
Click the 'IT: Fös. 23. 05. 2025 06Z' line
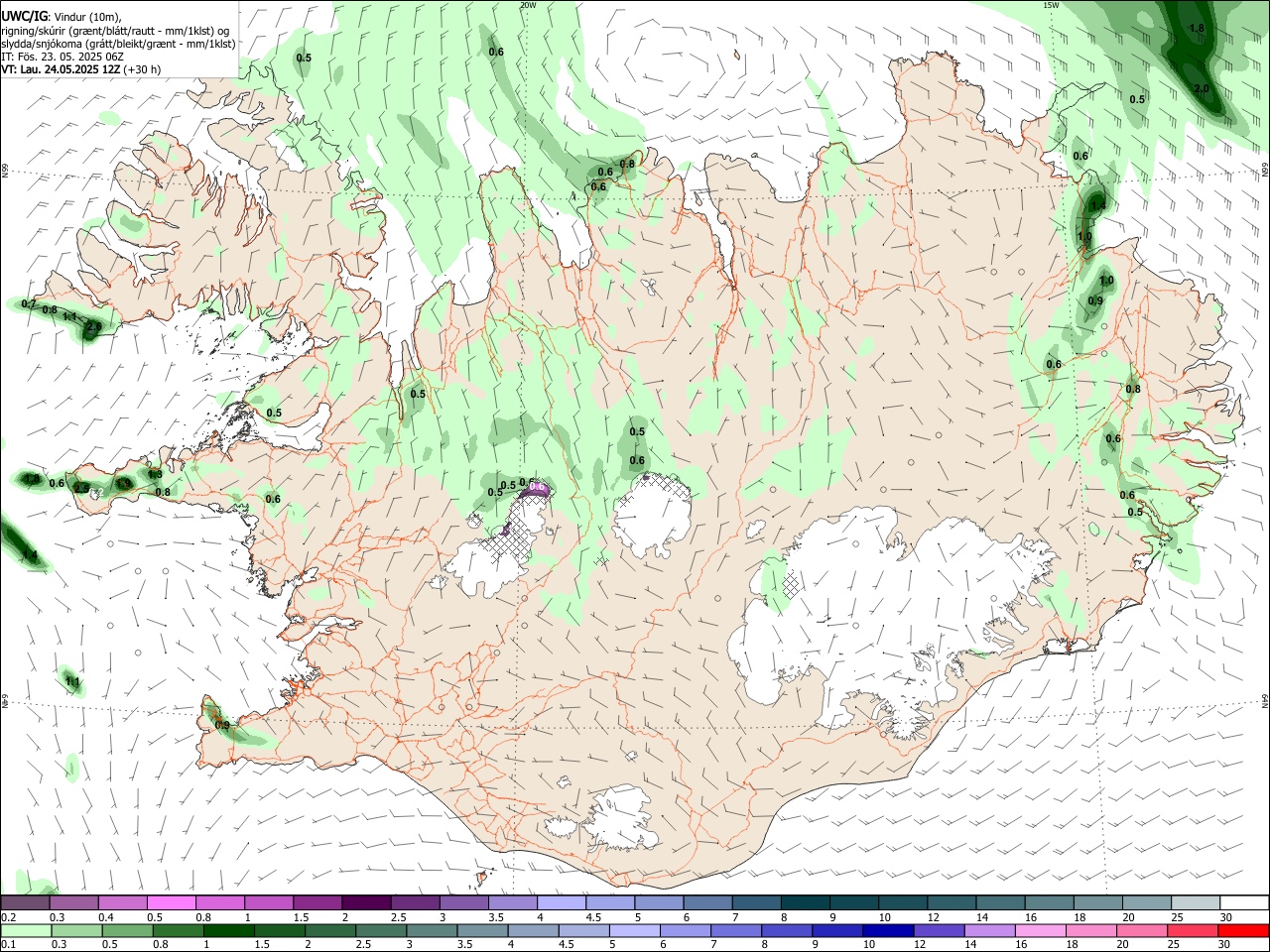point(63,57)
